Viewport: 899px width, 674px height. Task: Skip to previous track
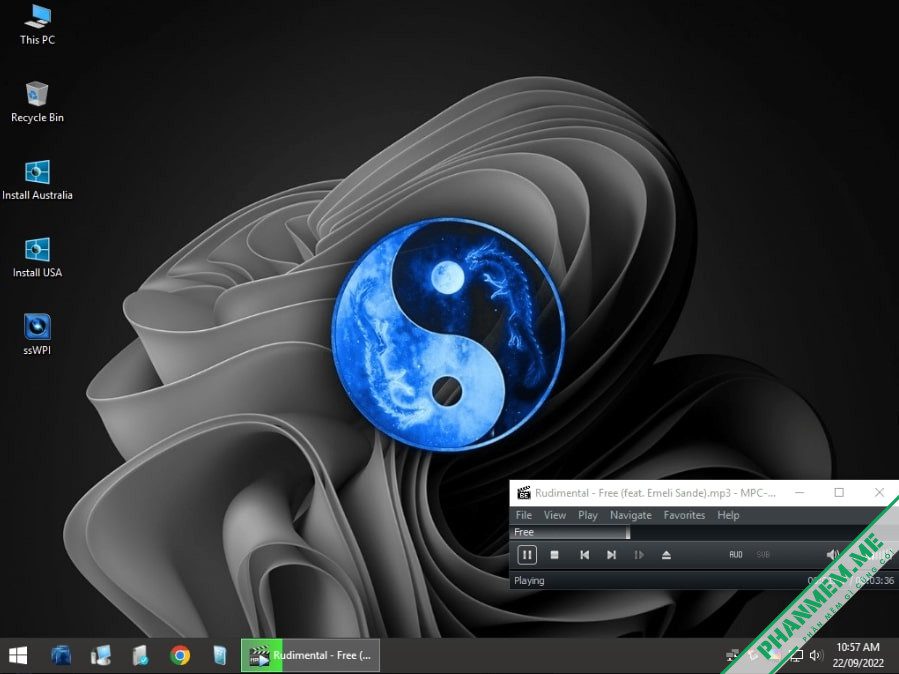[584, 555]
